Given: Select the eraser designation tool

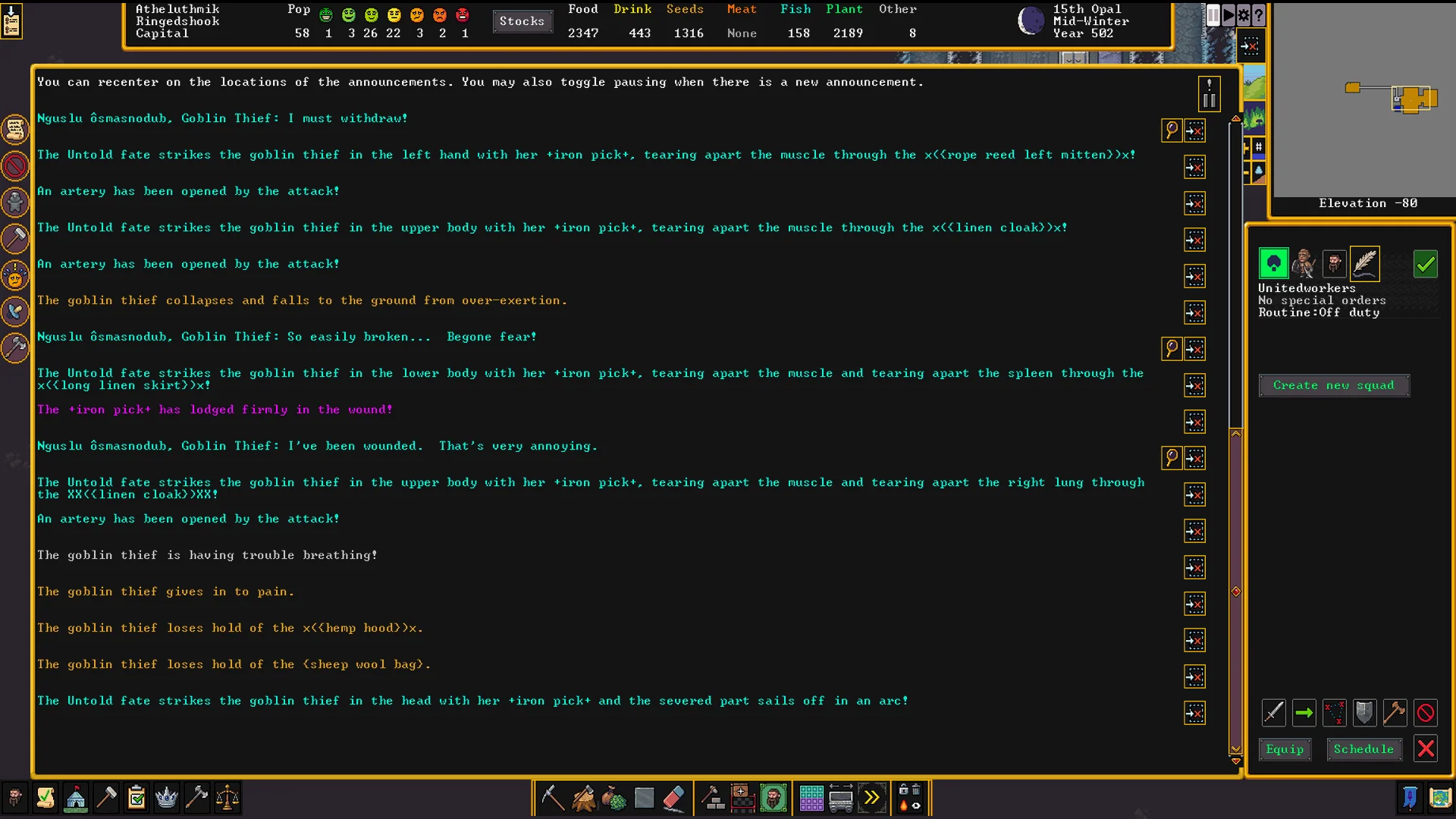Looking at the screenshot, I should (x=674, y=798).
